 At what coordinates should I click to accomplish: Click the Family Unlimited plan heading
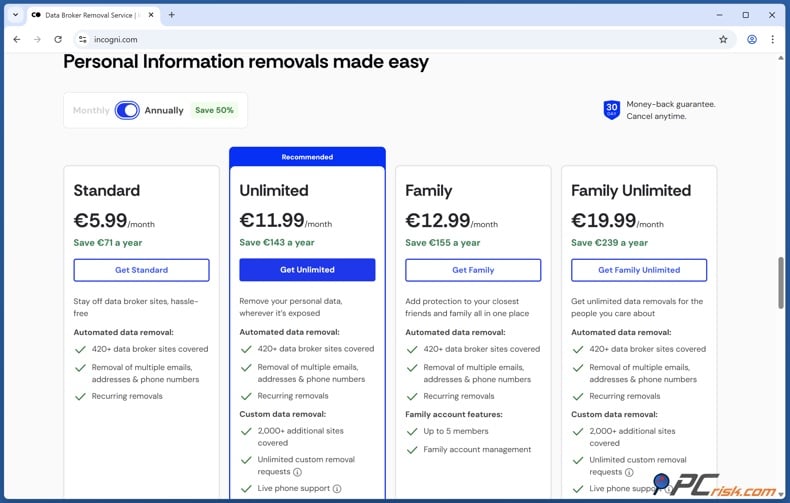(x=631, y=191)
